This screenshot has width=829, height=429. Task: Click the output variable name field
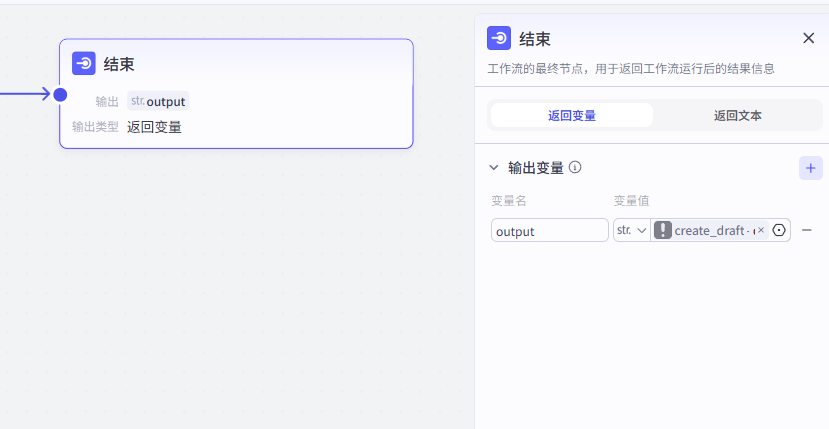click(x=549, y=231)
